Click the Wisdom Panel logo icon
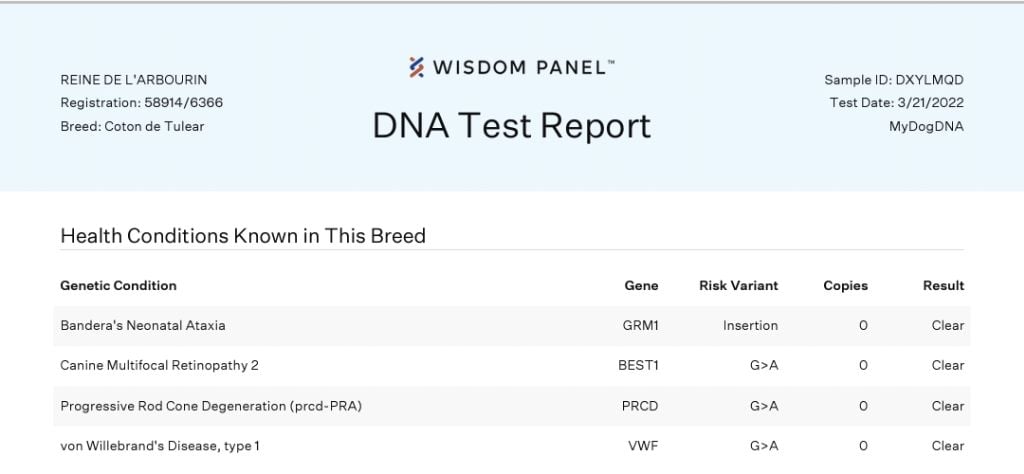This screenshot has height=474, width=1024. [x=417, y=67]
